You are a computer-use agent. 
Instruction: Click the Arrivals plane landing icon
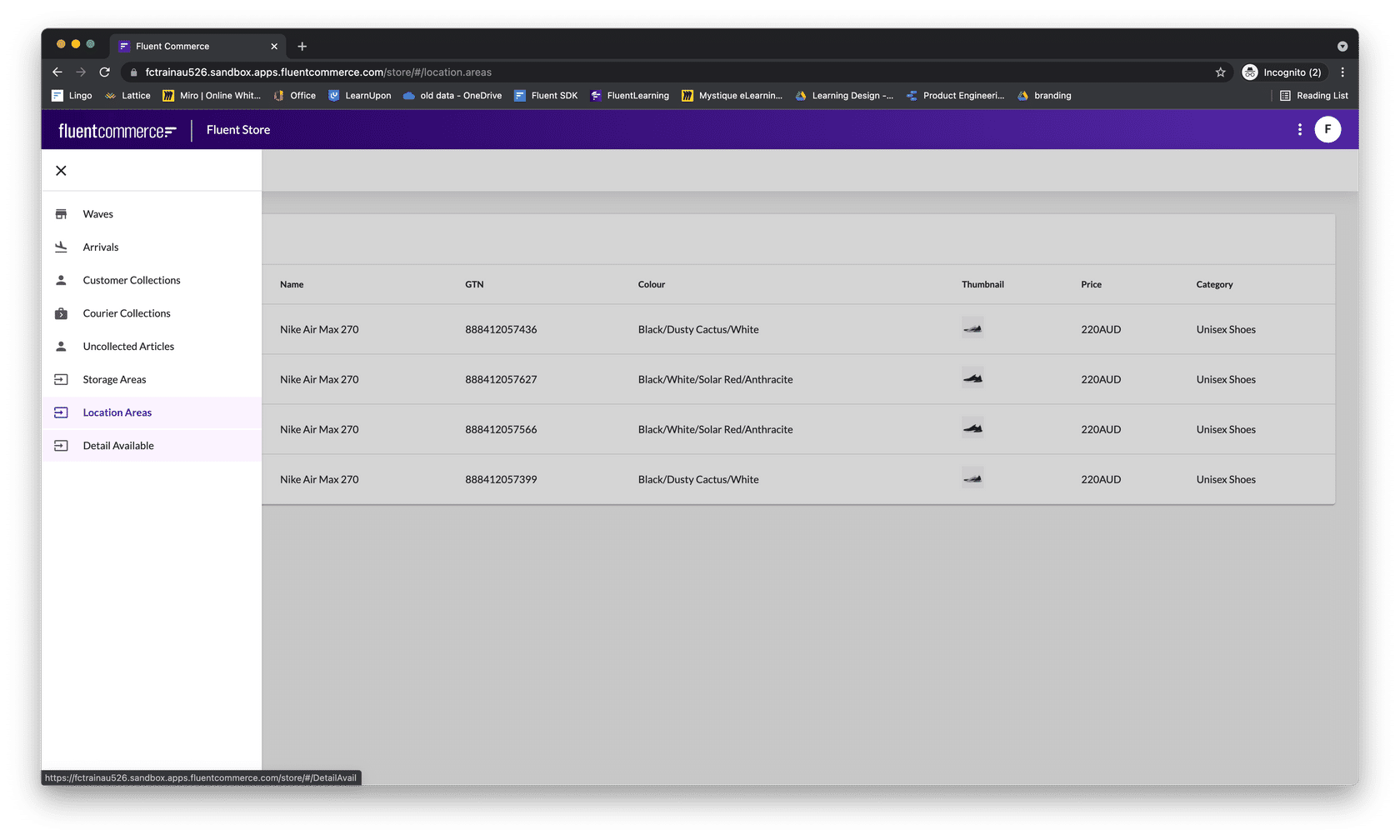click(61, 247)
